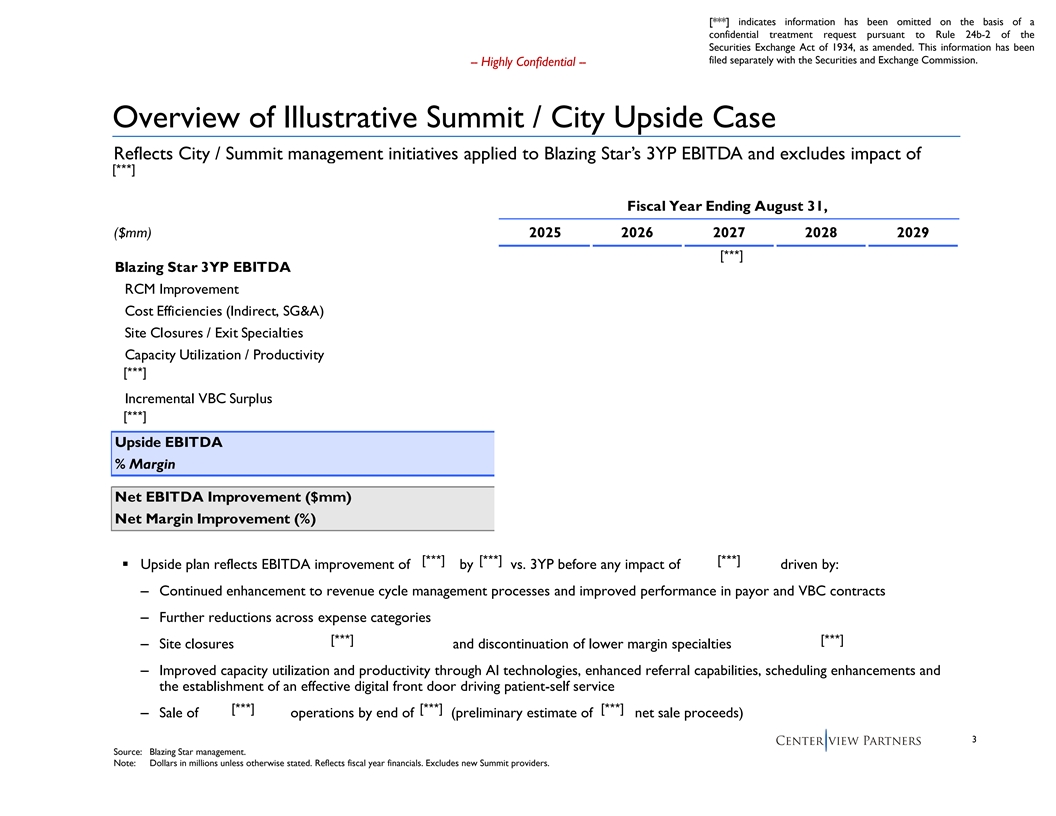Image resolution: width=1056 pixels, height=816 pixels.
Task: Select the "Upside EBITDA" highlighted row label
Action: [168, 442]
